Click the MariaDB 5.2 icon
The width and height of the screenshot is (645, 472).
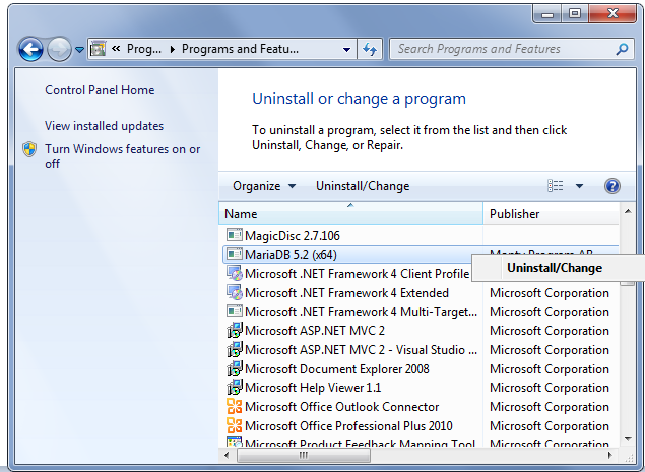click(x=235, y=254)
